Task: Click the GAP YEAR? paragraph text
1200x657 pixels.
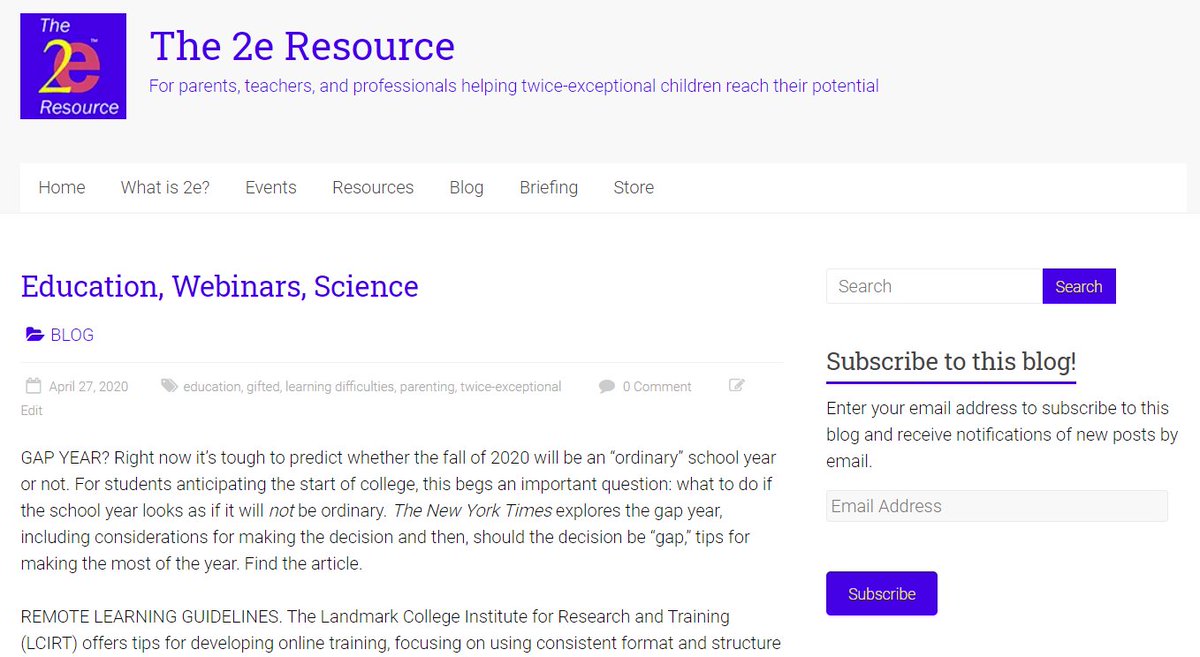Action: click(399, 510)
